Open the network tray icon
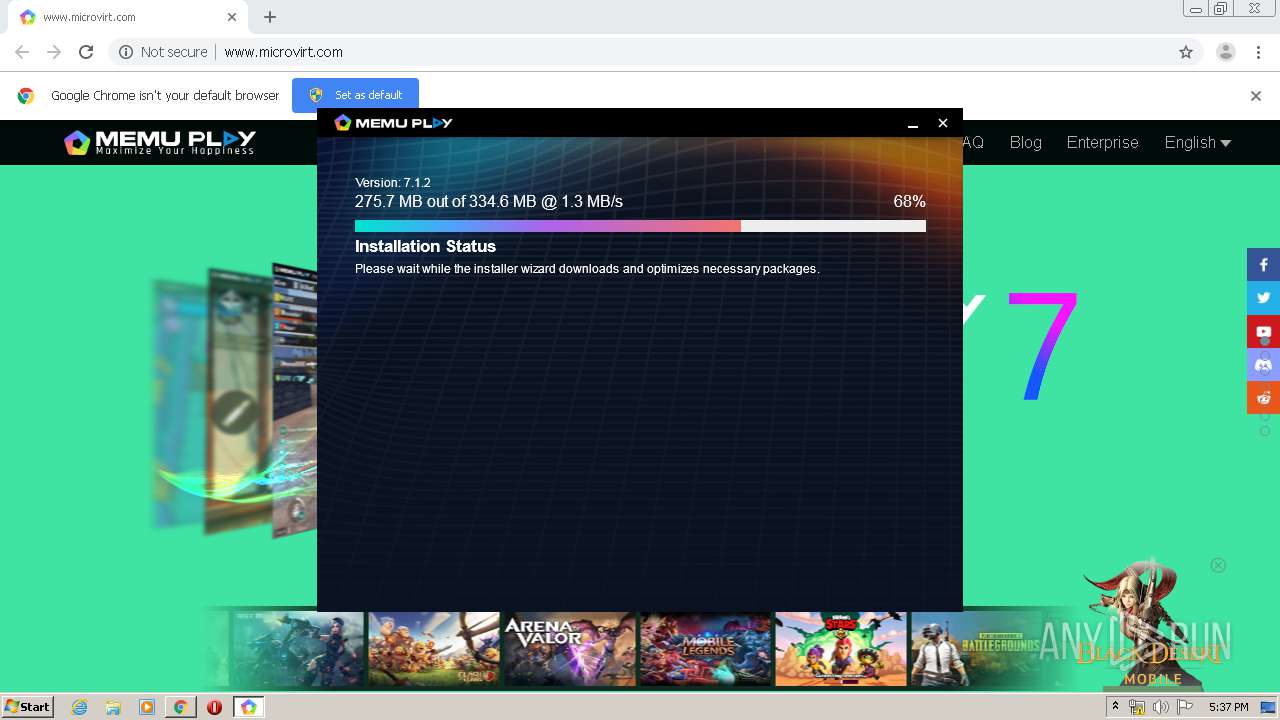Viewport: 1280px width, 720px height. [1137, 707]
